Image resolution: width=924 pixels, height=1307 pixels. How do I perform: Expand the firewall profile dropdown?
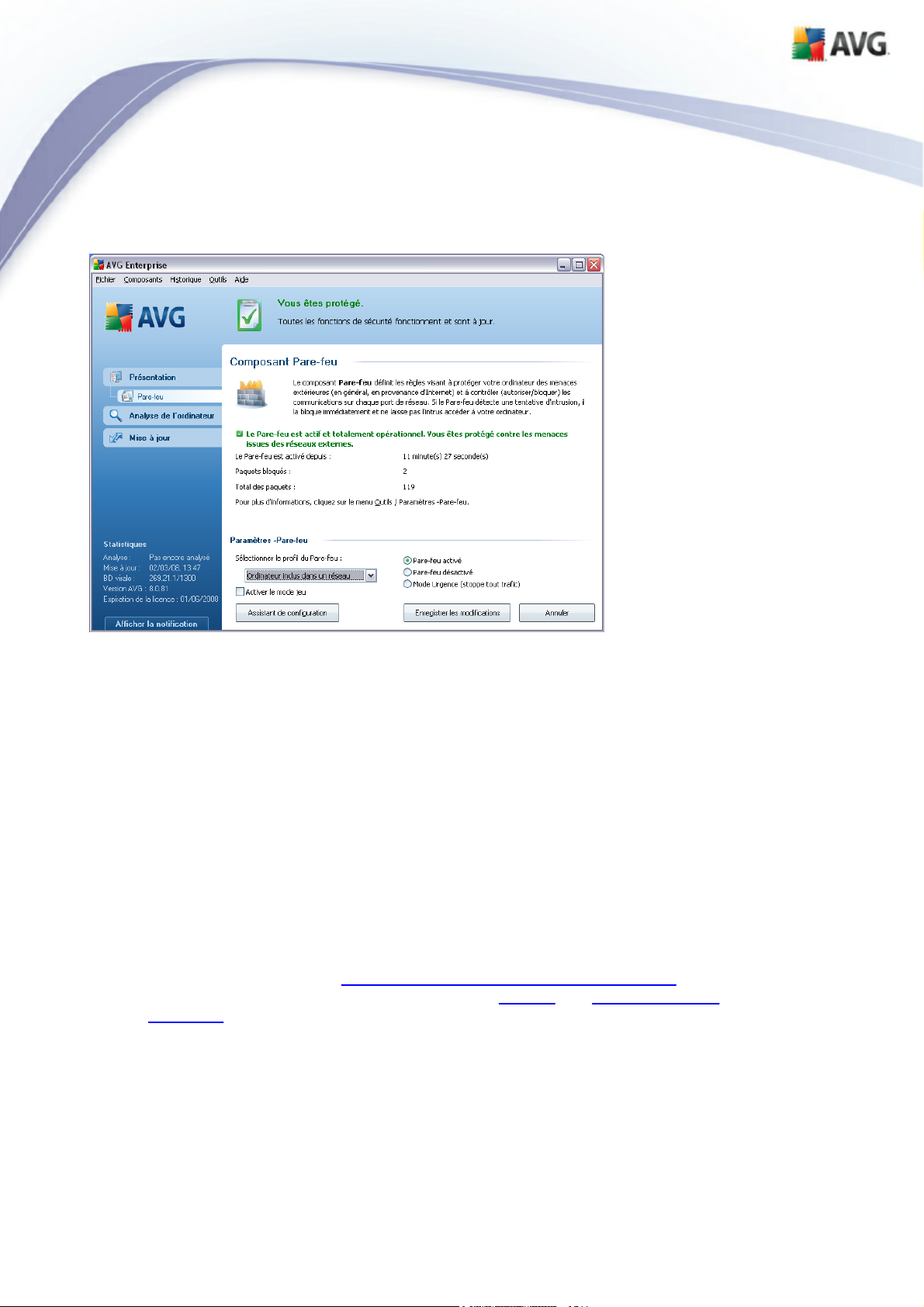[x=371, y=576]
